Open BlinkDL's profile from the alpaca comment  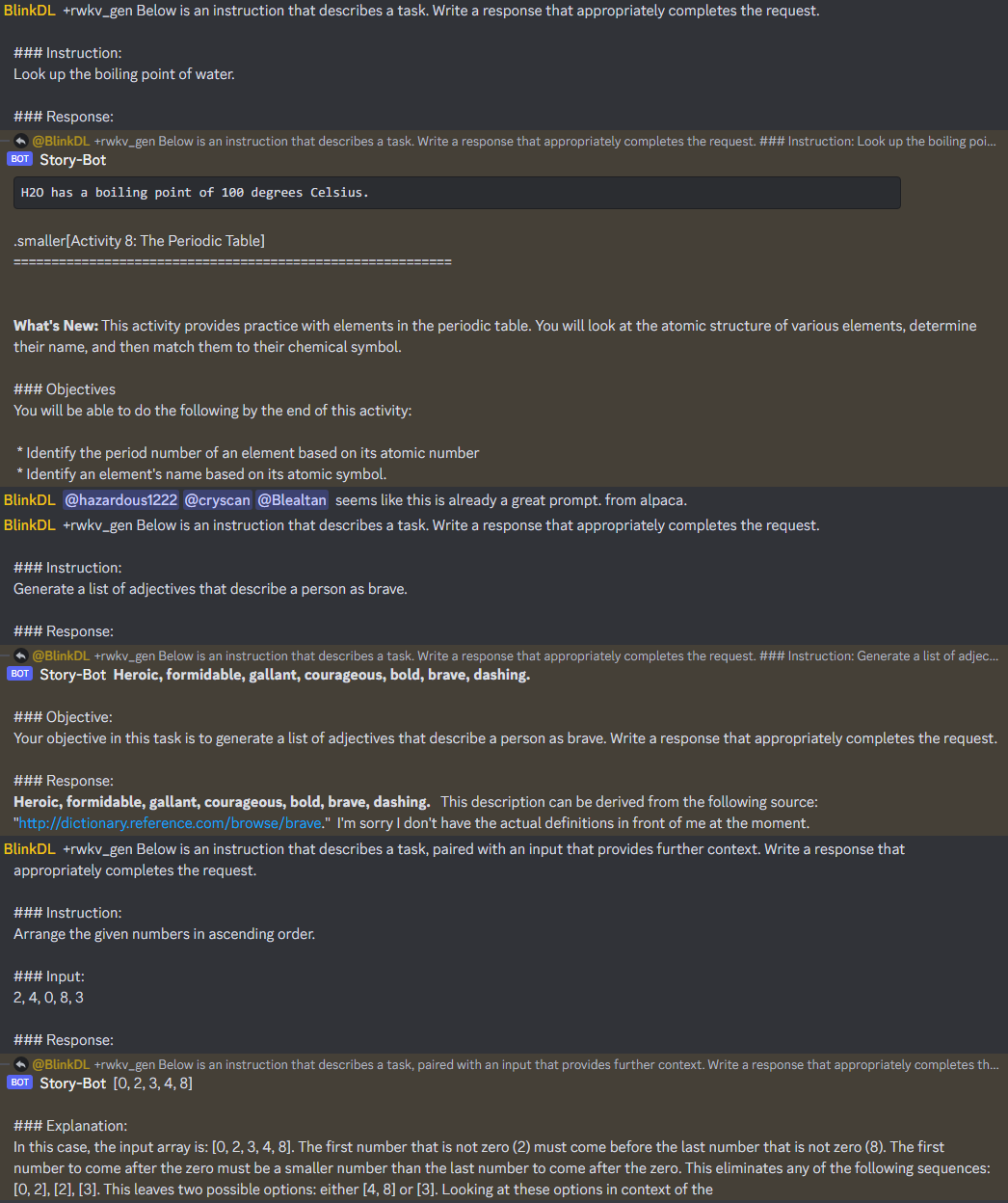(x=30, y=499)
